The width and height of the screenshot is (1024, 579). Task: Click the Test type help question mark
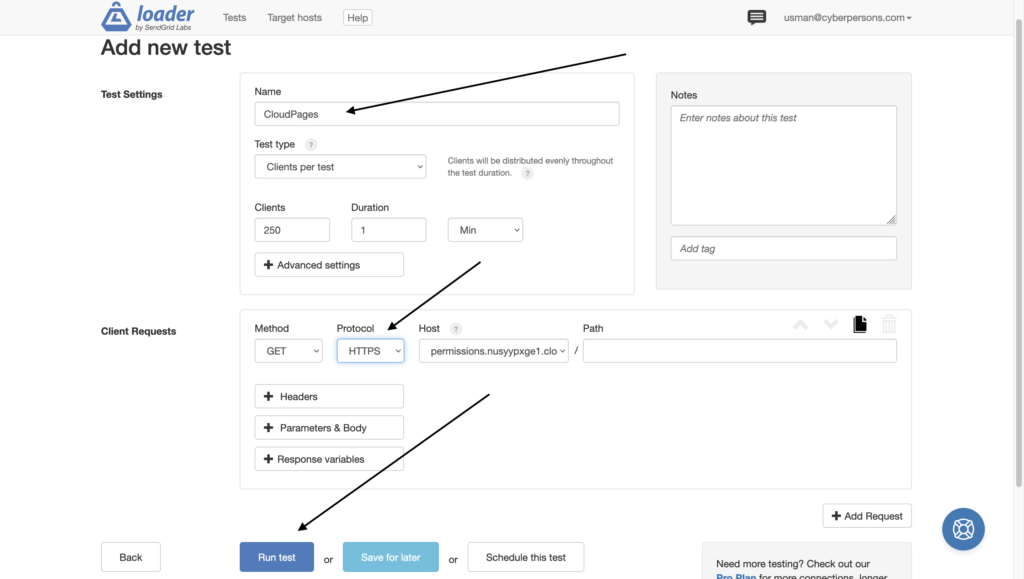click(x=311, y=144)
